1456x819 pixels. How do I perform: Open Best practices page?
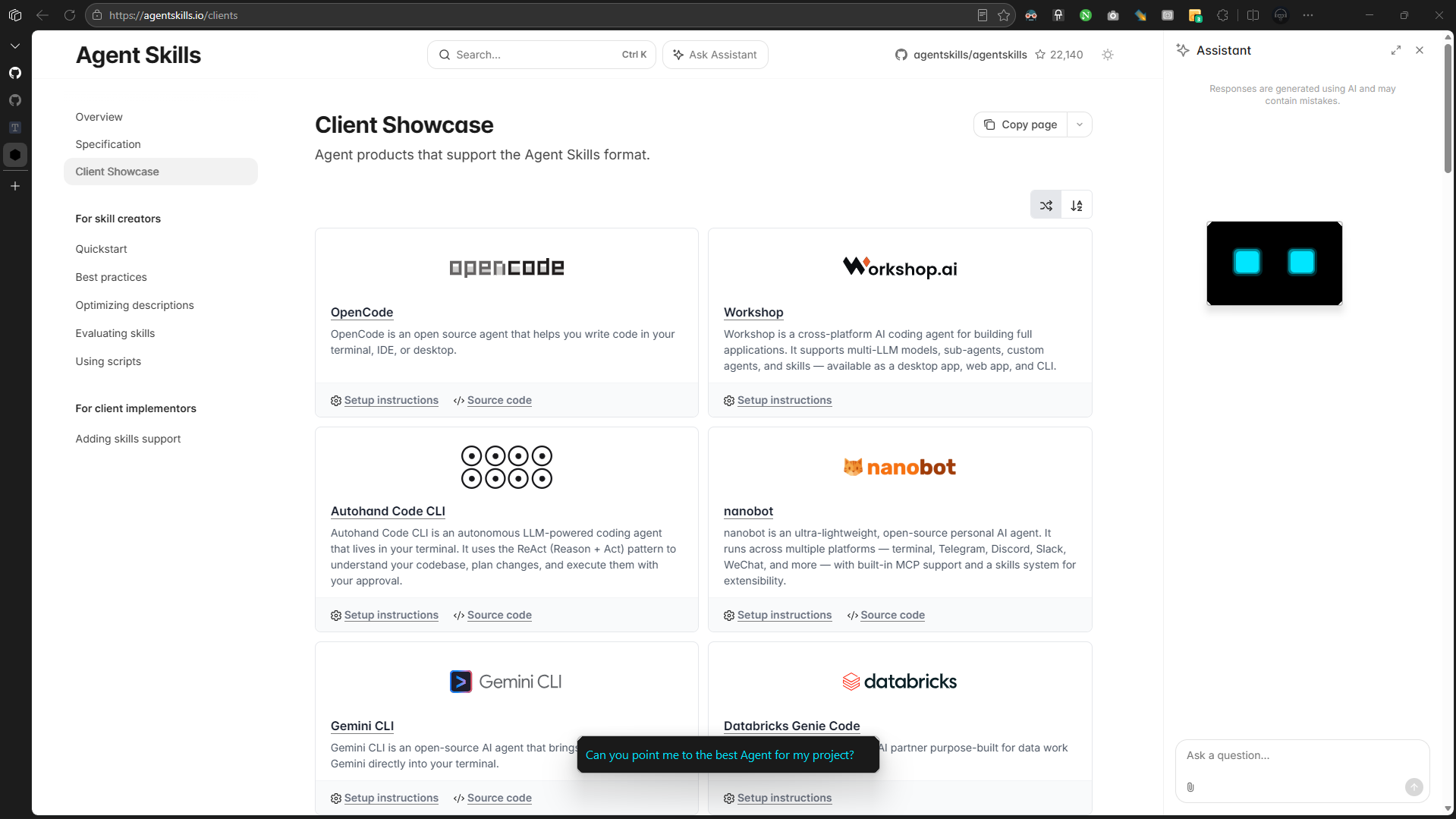coord(111,277)
